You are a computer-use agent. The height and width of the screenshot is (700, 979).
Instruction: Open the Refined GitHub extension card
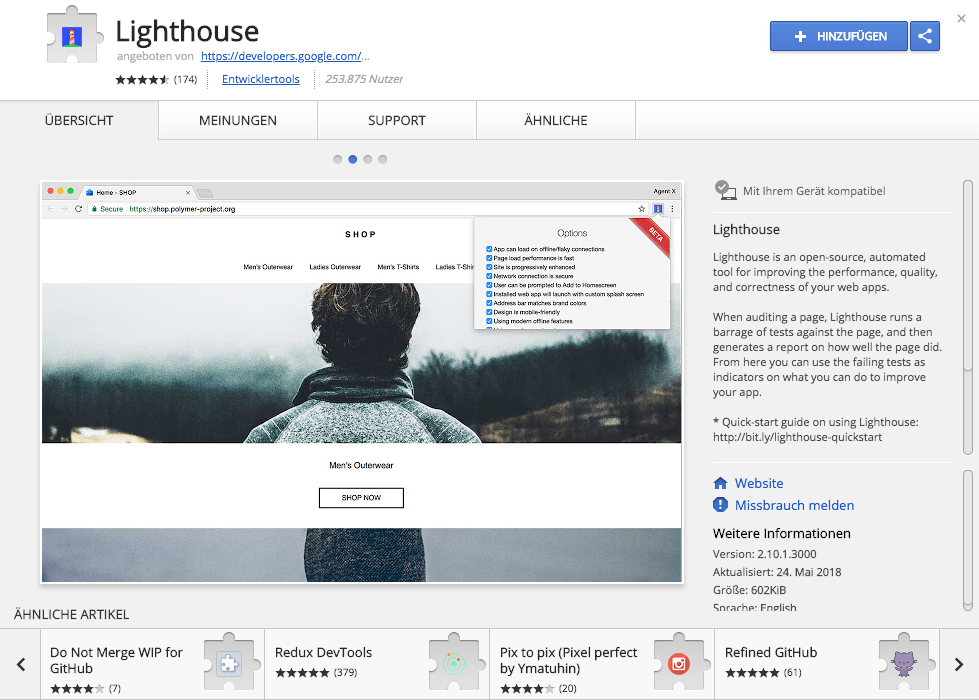pos(827,664)
